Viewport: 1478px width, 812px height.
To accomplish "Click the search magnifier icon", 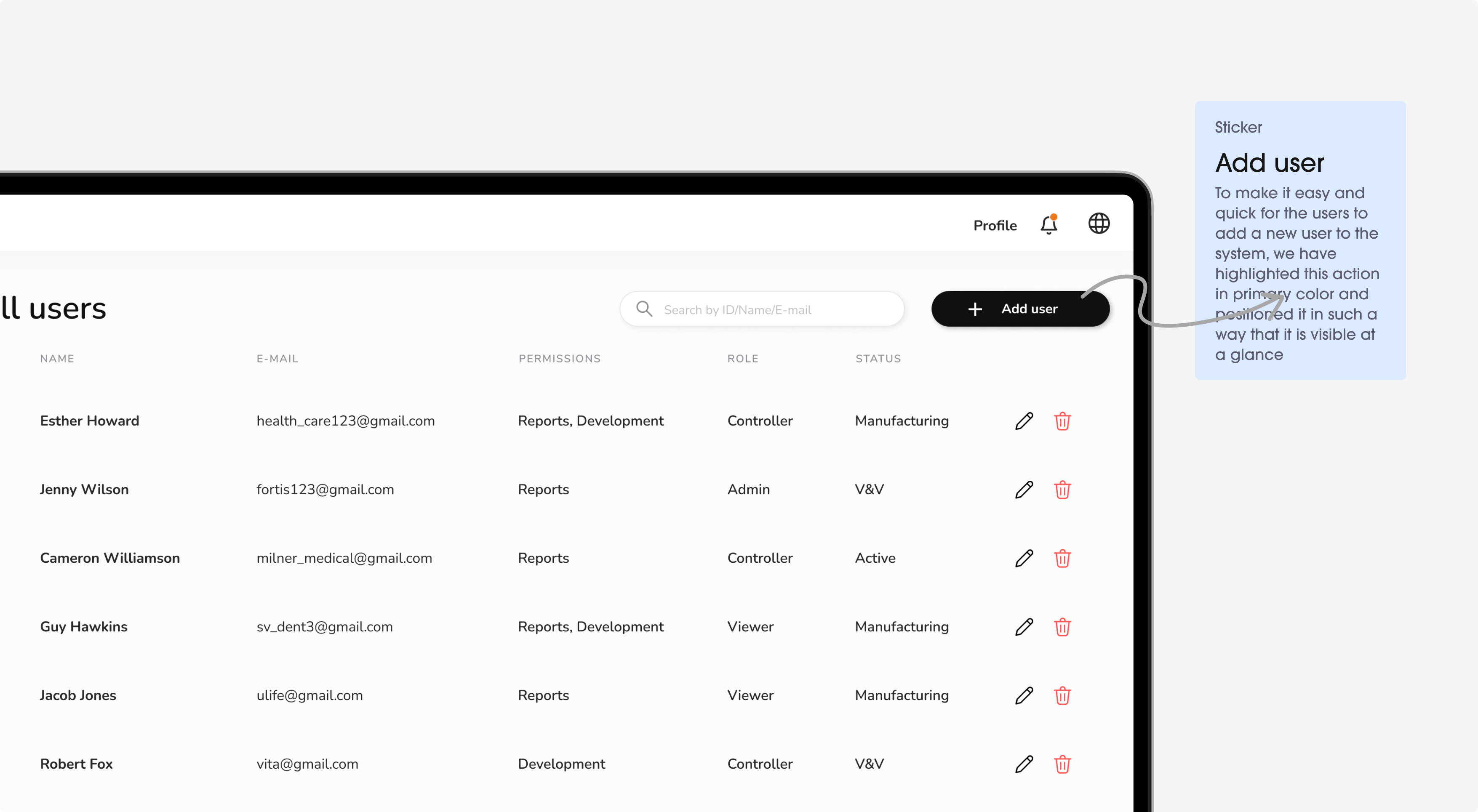I will (644, 309).
